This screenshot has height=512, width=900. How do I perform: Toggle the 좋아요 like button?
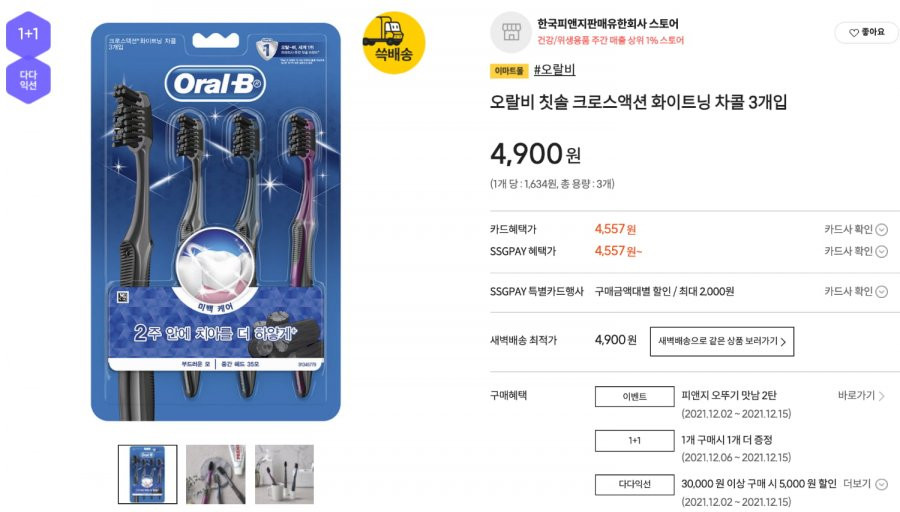click(867, 33)
